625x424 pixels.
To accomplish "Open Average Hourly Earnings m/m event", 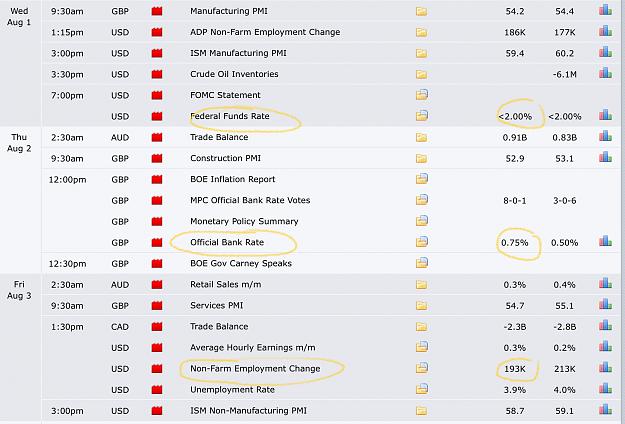I will click(x=253, y=347).
